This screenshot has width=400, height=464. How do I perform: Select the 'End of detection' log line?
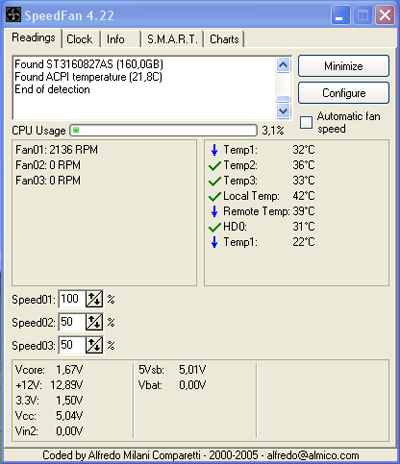point(52,89)
